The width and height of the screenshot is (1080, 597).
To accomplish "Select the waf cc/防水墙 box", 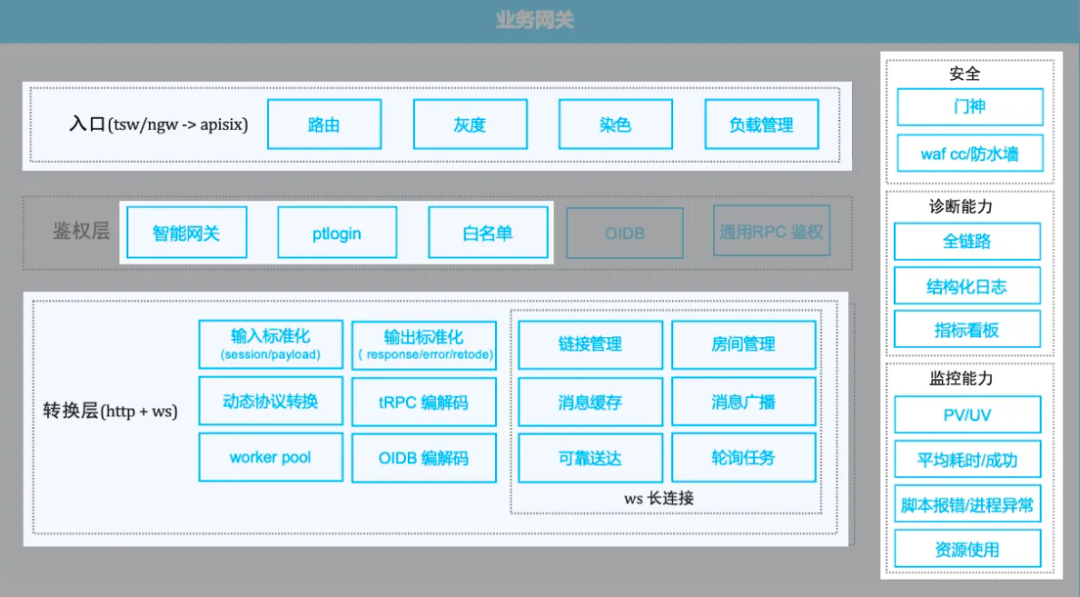I will [x=970, y=154].
